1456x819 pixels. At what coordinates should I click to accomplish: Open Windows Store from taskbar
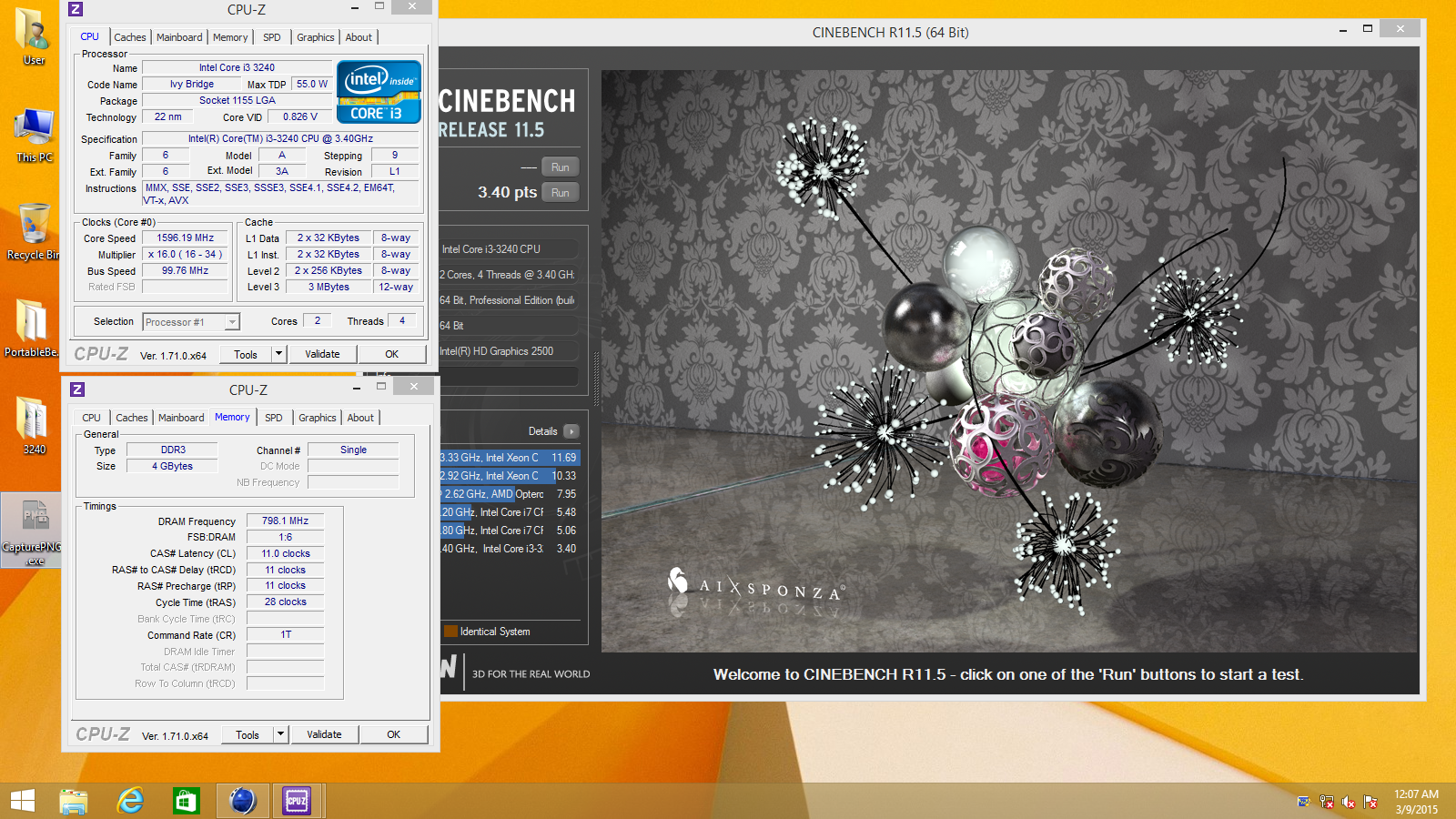click(x=186, y=801)
